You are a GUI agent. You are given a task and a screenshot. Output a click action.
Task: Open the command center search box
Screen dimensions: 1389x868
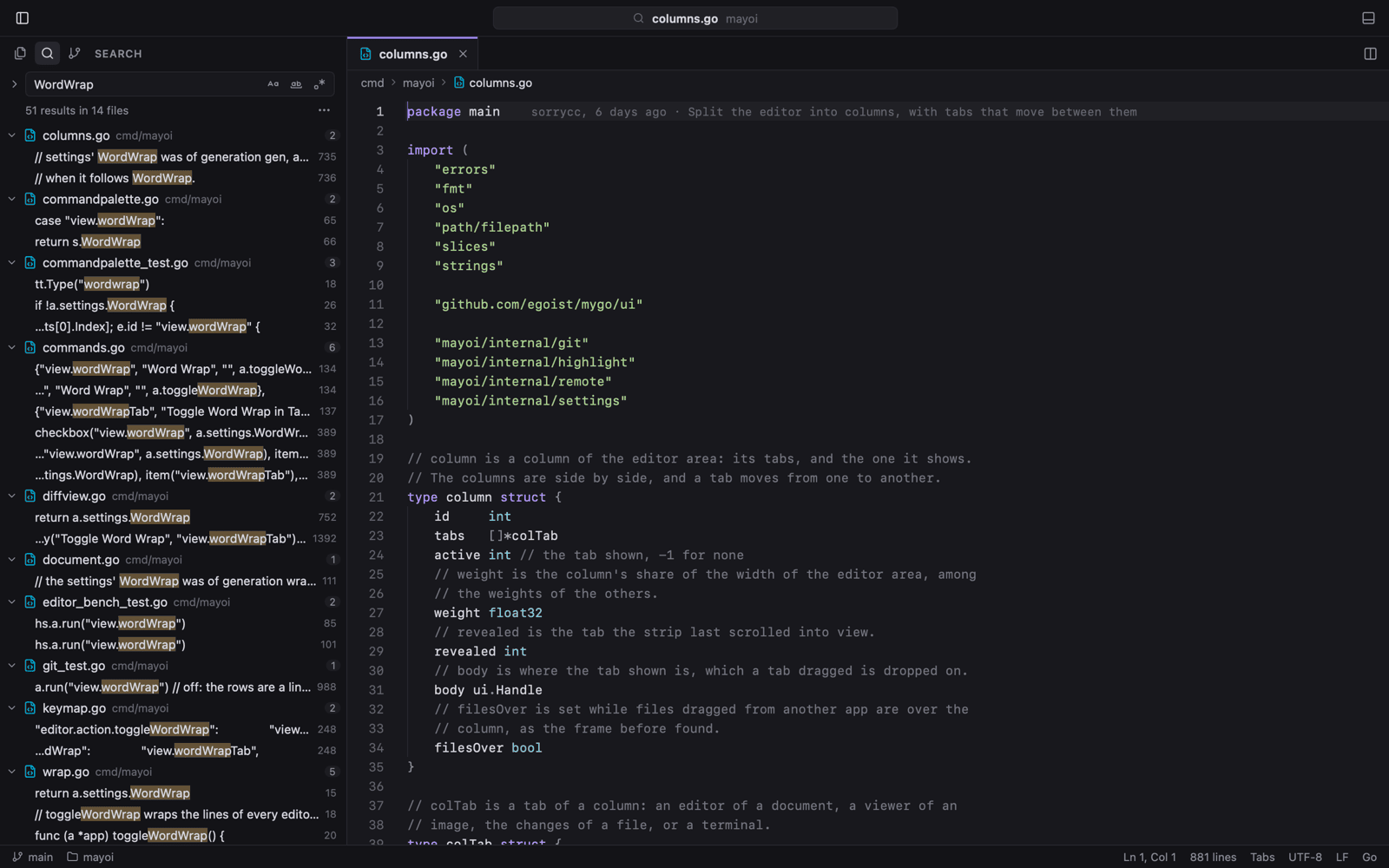(695, 18)
